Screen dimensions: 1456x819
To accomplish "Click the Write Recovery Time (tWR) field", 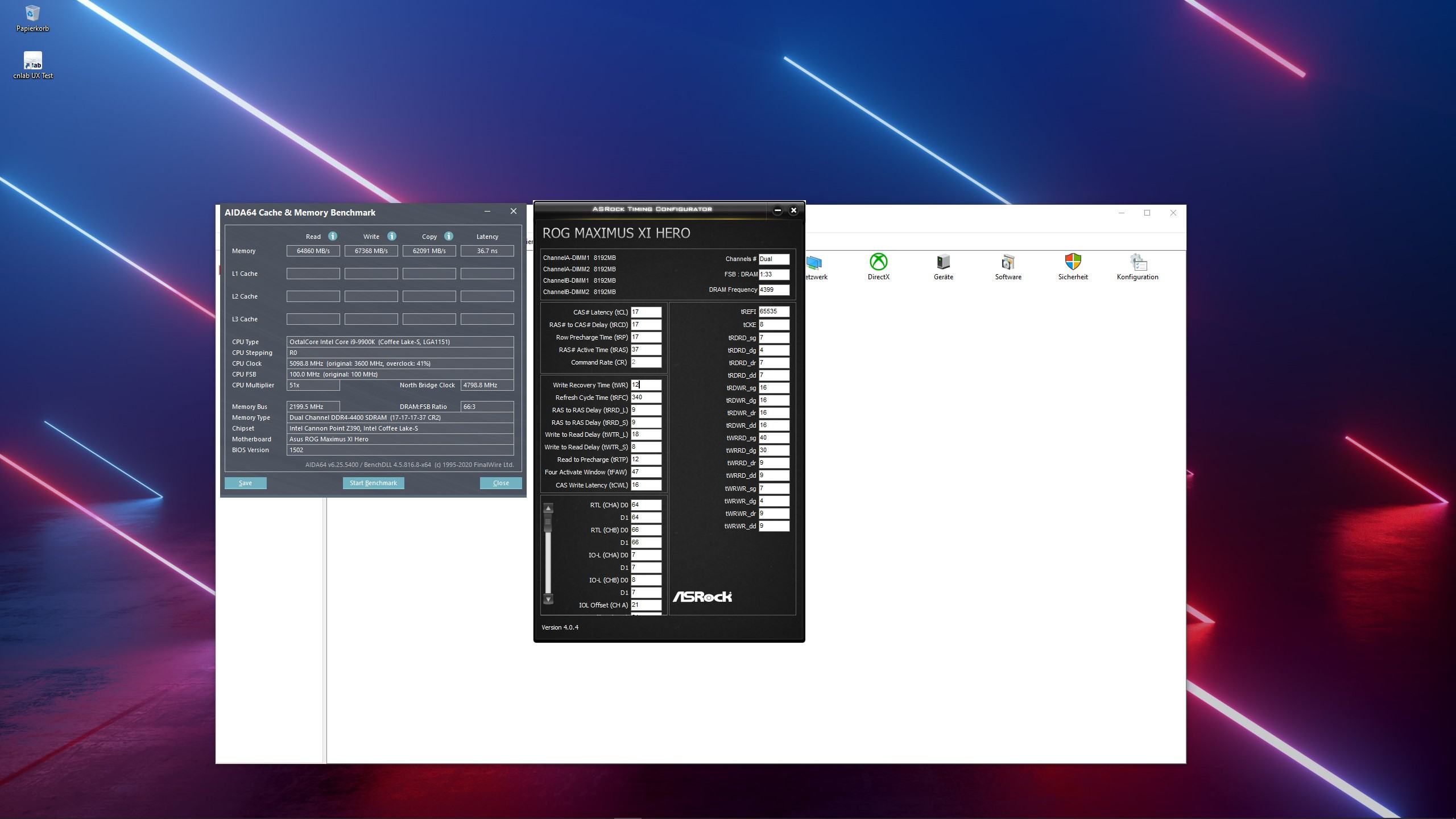I will click(x=646, y=385).
